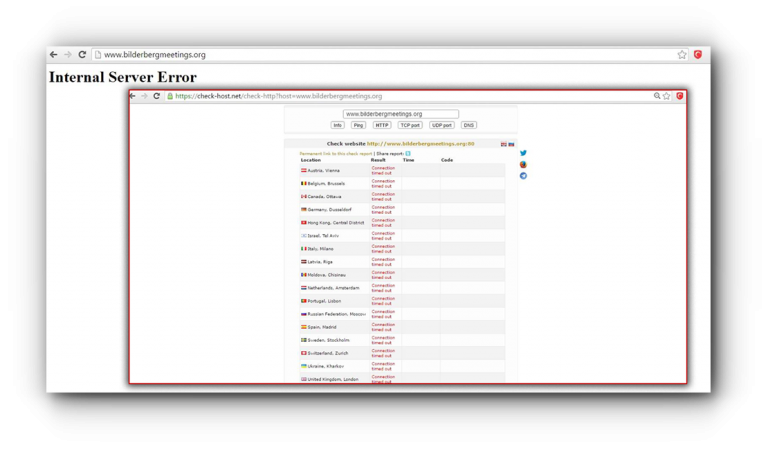Select 'Hong Kong, Central District' location text

click(x=336, y=223)
